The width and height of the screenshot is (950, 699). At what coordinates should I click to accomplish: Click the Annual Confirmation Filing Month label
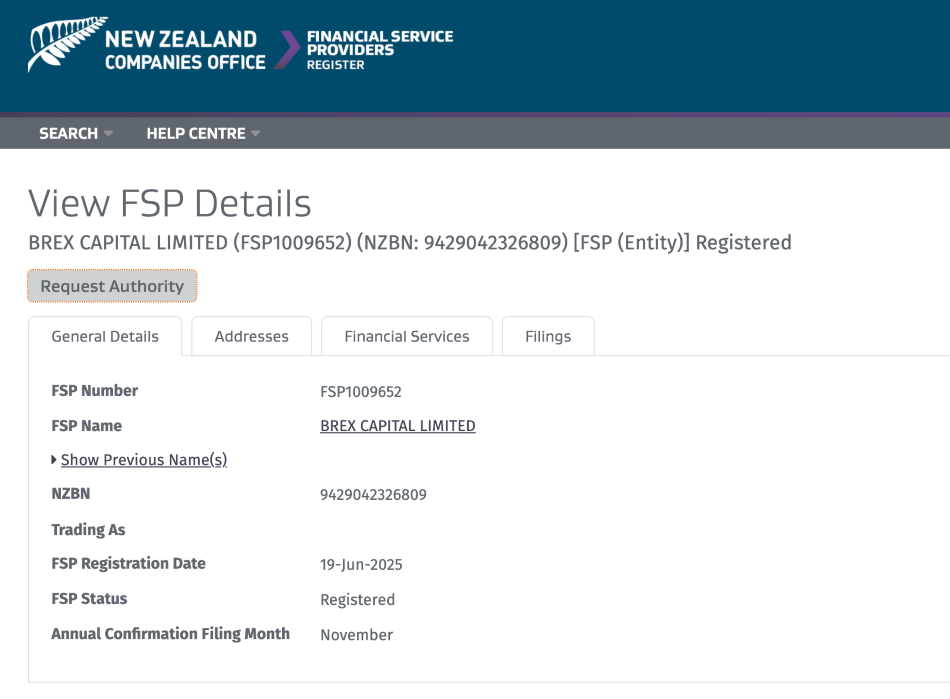170,634
